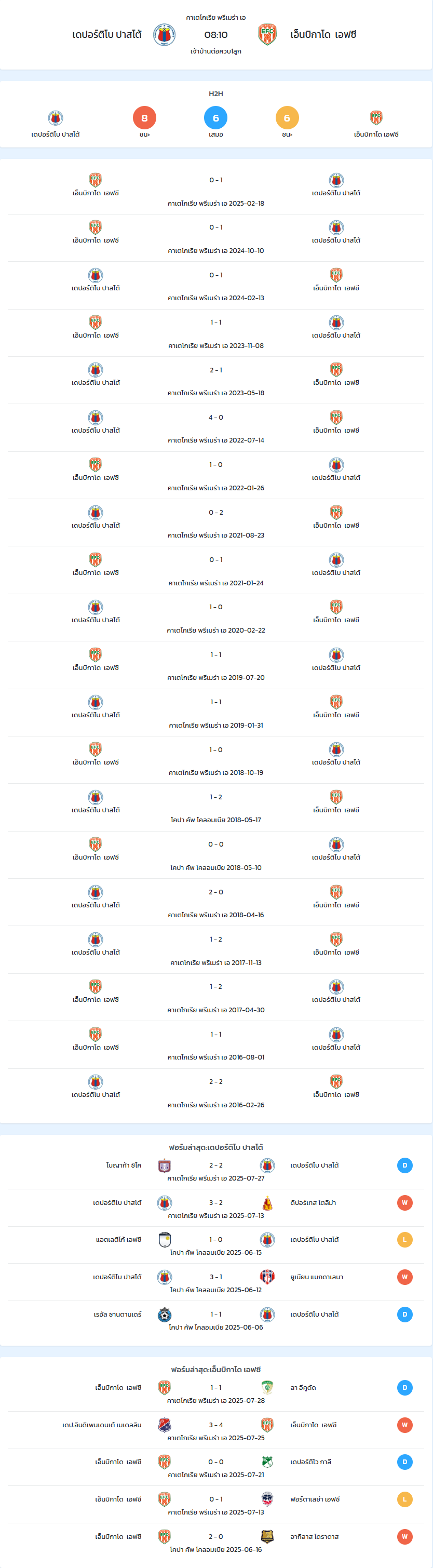This screenshot has height=1568, width=433.
Task: Click the La Equidad crest in the 2025-07-28 match
Action: pos(267,1388)
